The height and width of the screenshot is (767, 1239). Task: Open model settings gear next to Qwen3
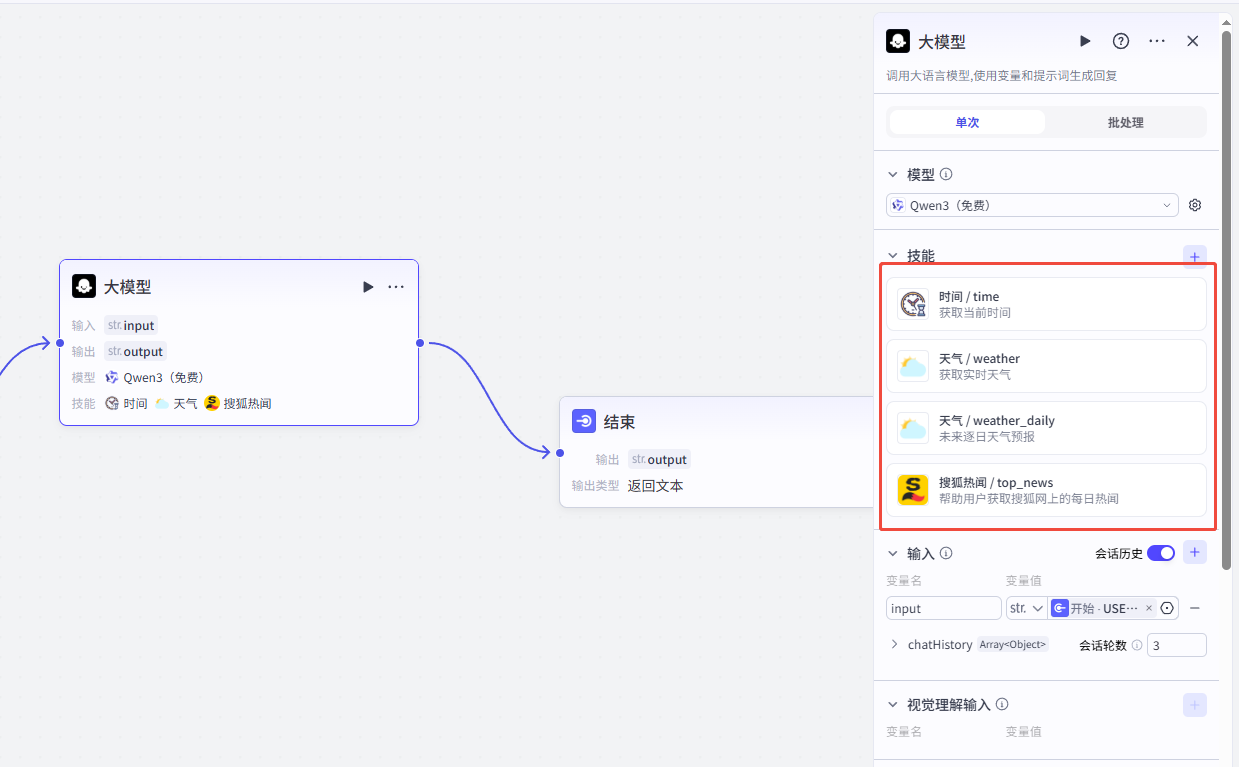(x=1195, y=205)
